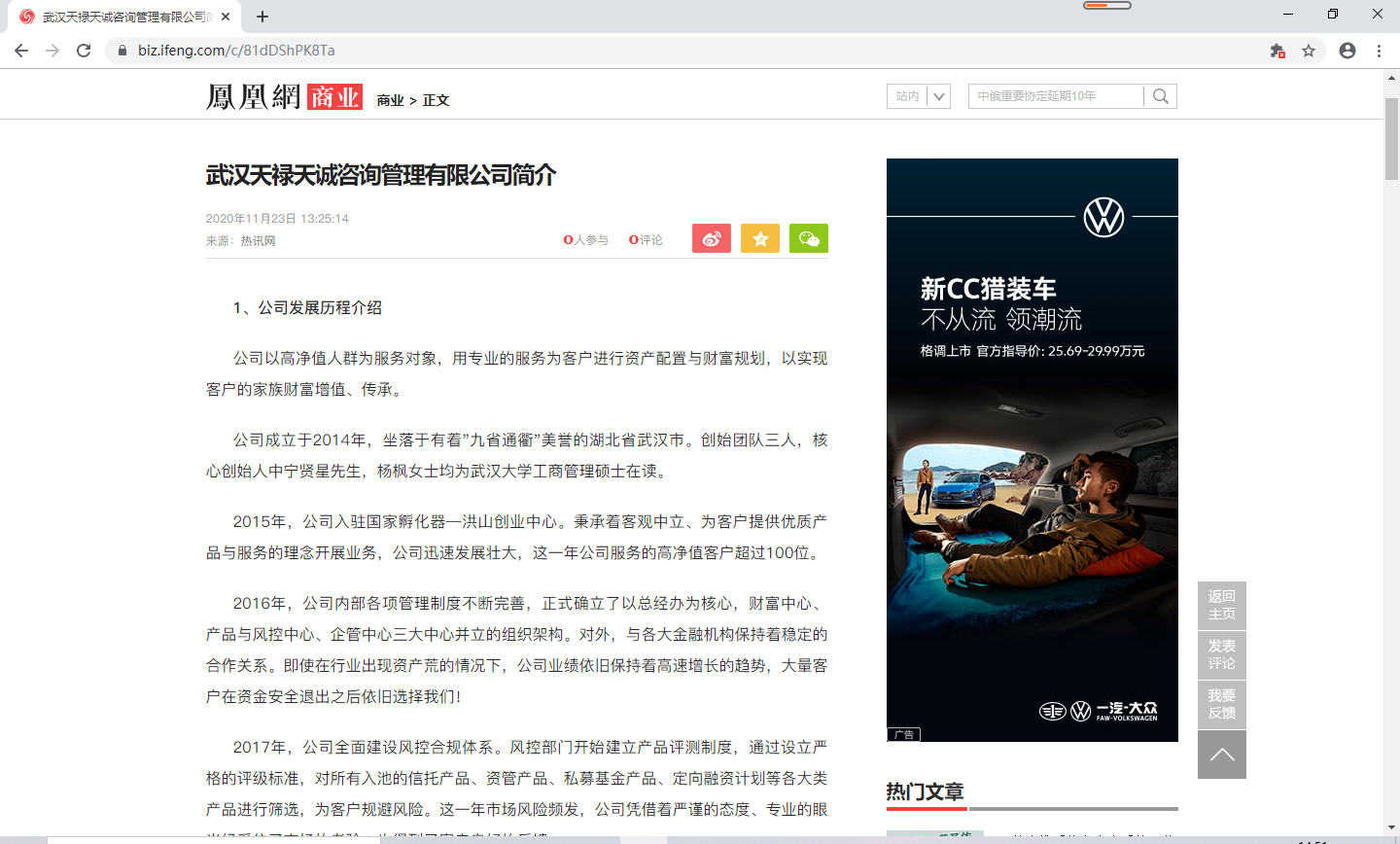Bookmark this page with star icon
Screen dimensions: 1400x844
pos(1309,51)
